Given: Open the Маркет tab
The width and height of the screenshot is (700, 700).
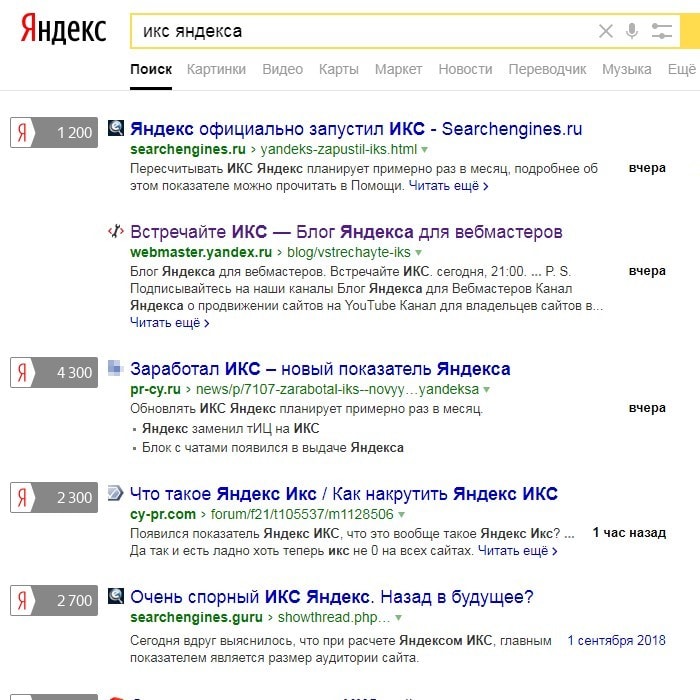Looking at the screenshot, I should coord(398,69).
